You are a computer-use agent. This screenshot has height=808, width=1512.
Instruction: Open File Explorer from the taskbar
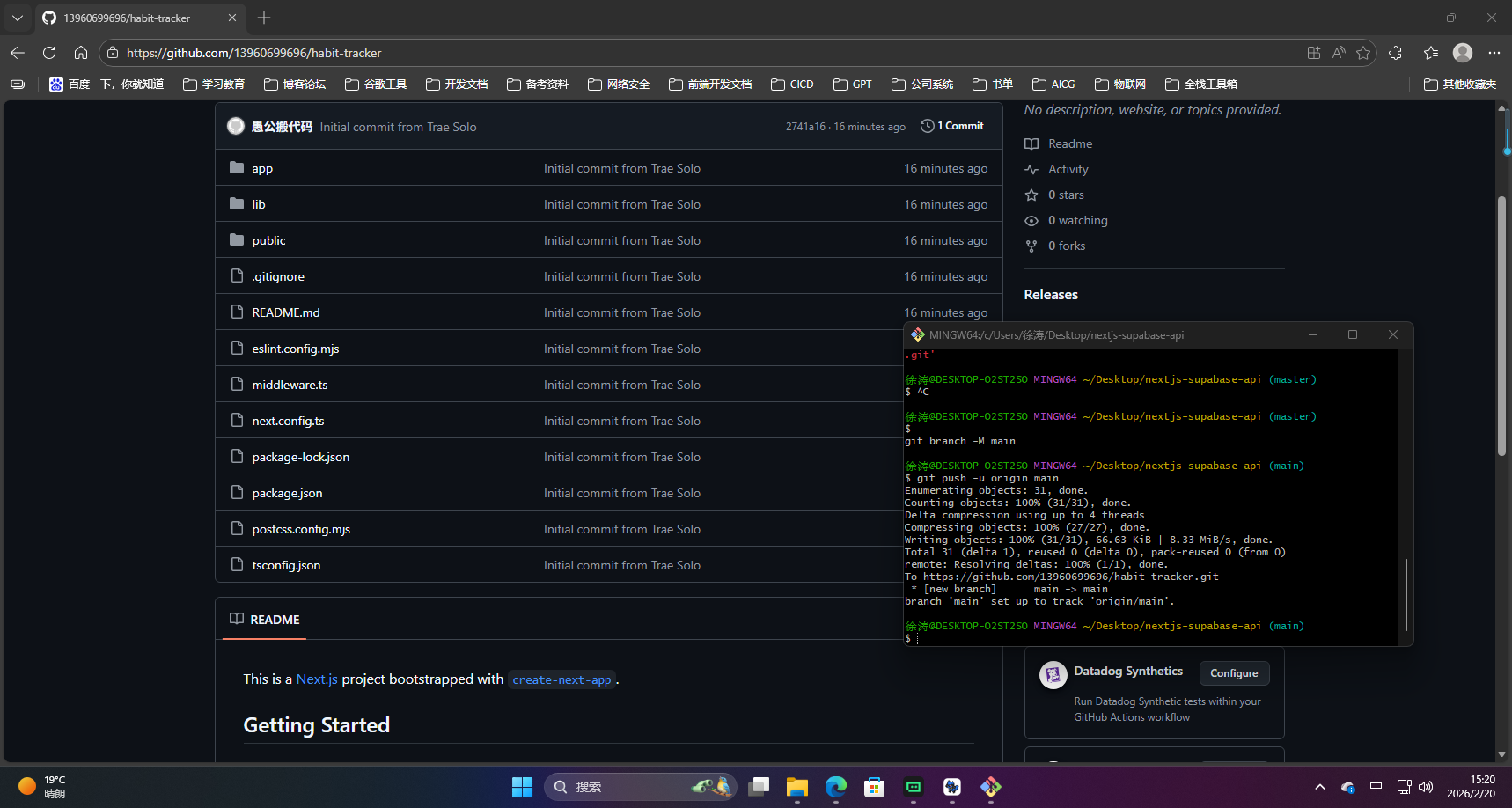coord(797,787)
